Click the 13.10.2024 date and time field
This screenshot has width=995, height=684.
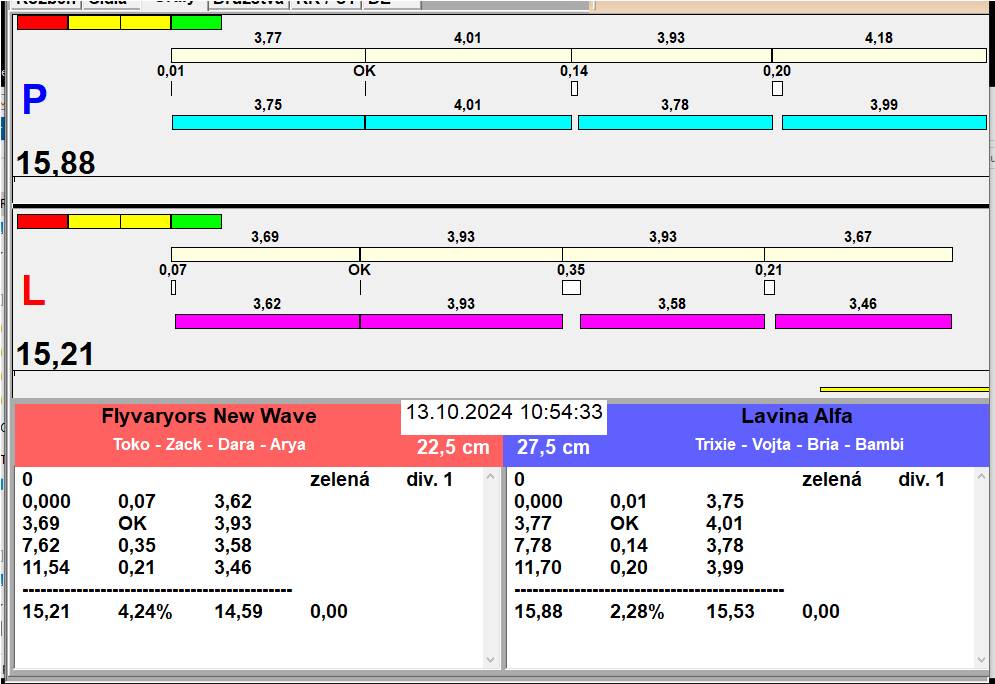(x=504, y=412)
